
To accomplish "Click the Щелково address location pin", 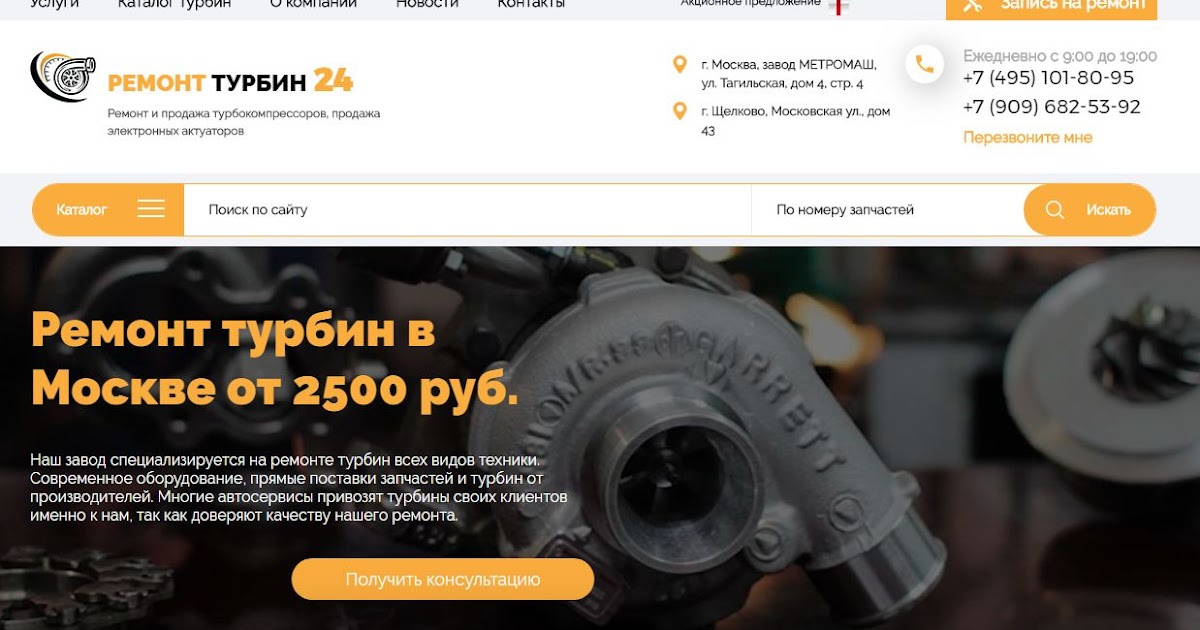I will click(680, 111).
